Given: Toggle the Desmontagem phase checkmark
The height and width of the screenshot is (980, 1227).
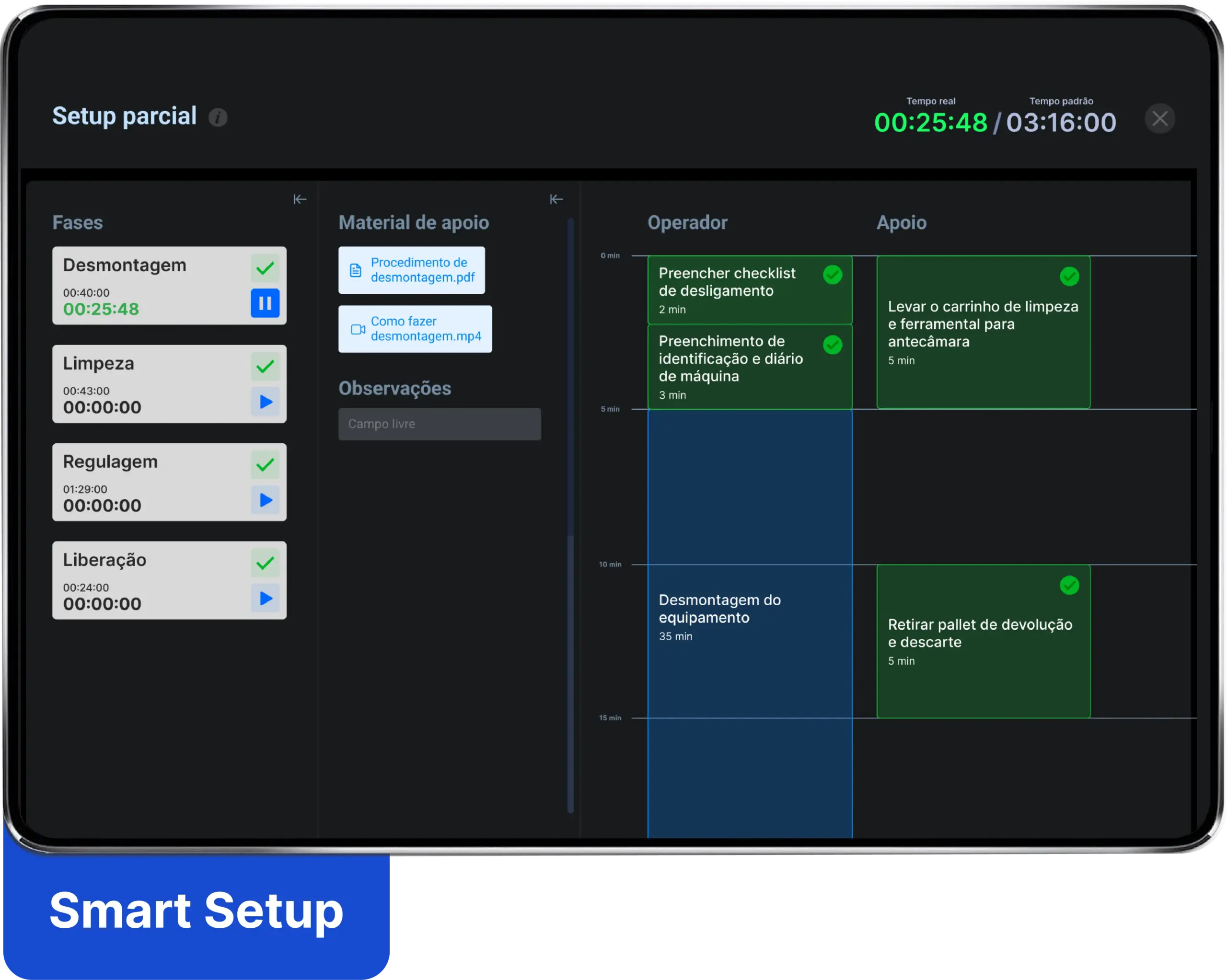Looking at the screenshot, I should (x=265, y=268).
